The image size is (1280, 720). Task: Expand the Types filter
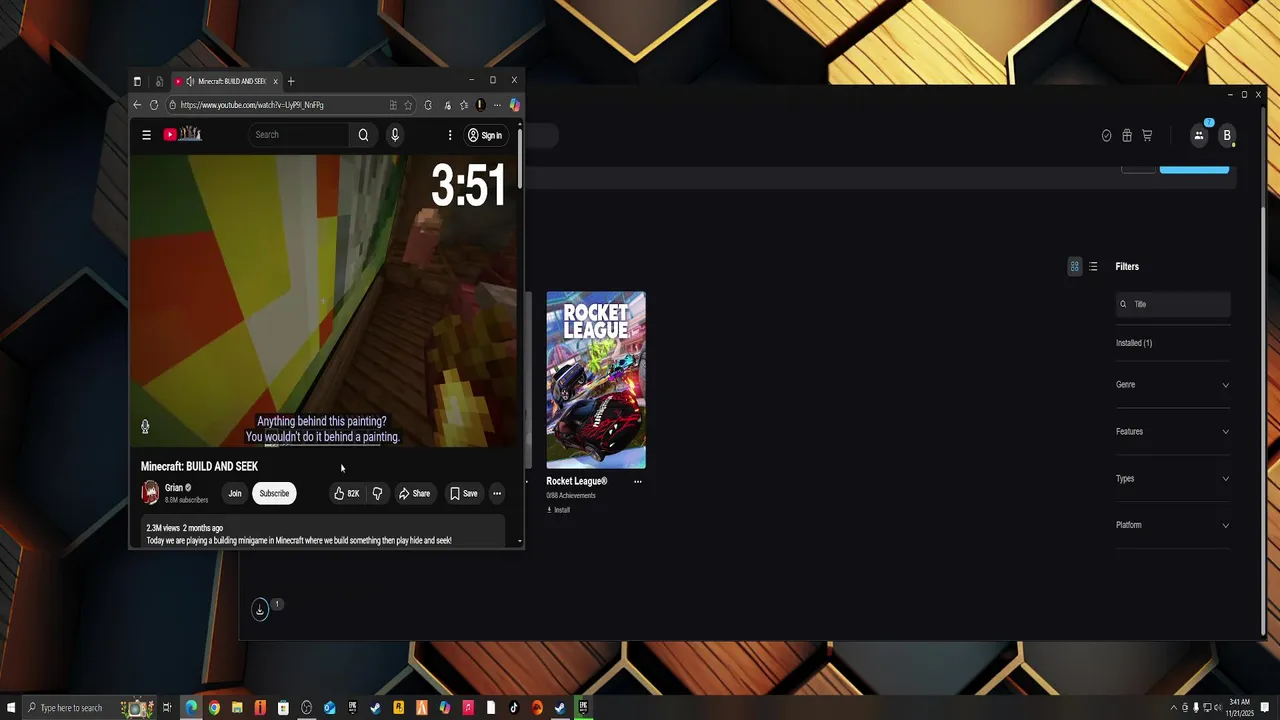coord(1173,479)
